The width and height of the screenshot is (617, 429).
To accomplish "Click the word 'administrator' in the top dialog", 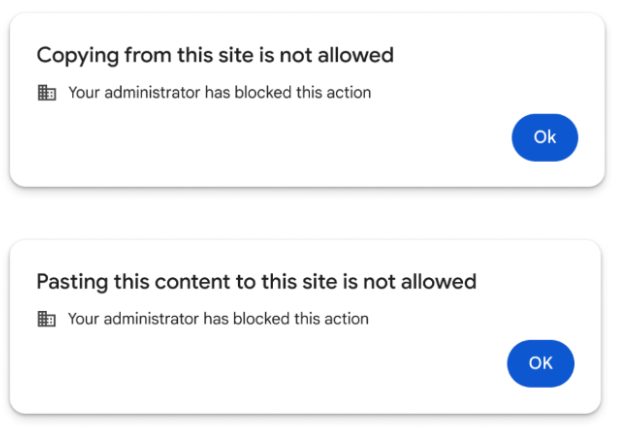I will (152, 93).
